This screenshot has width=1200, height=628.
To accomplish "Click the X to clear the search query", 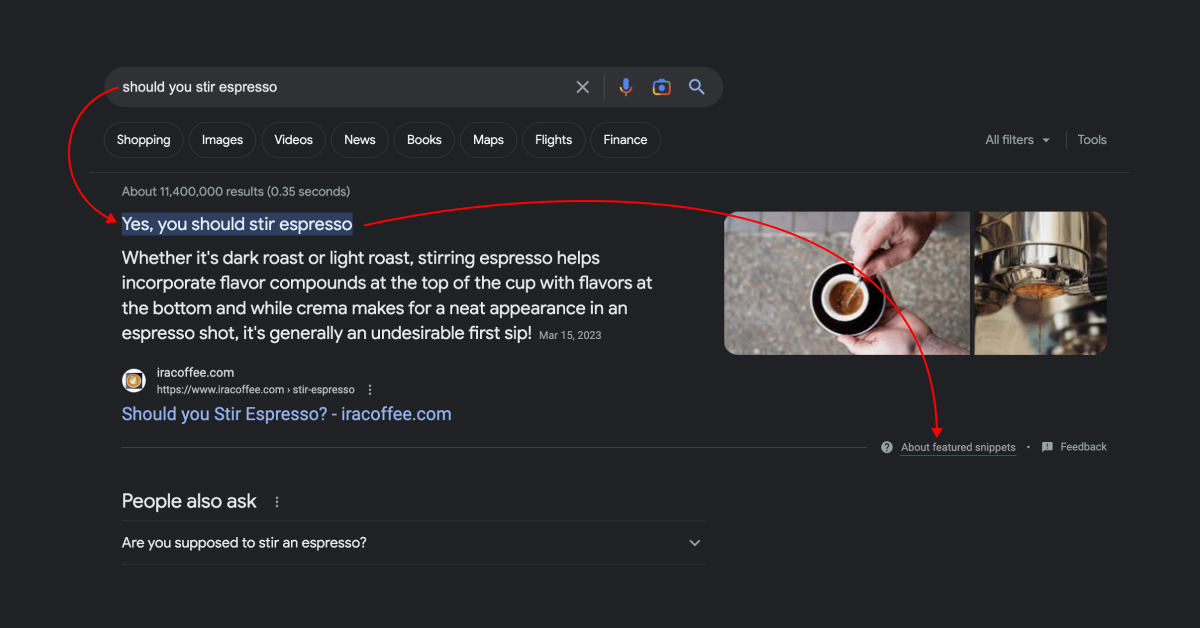I will (x=583, y=87).
